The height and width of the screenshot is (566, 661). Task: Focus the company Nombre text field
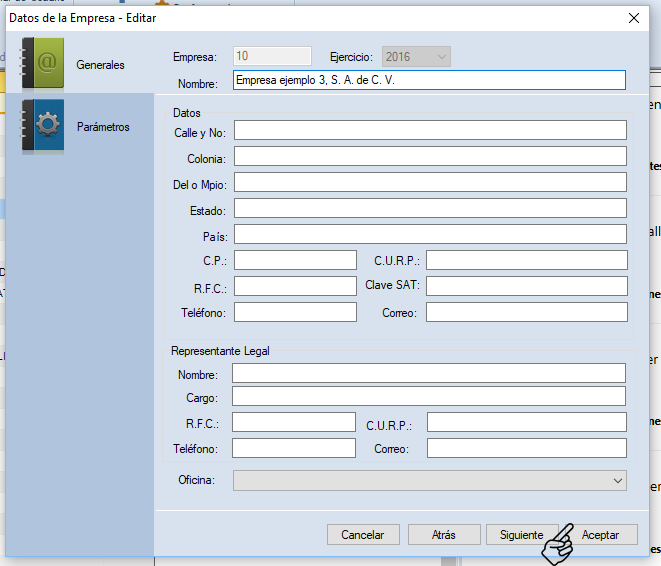[x=428, y=80]
